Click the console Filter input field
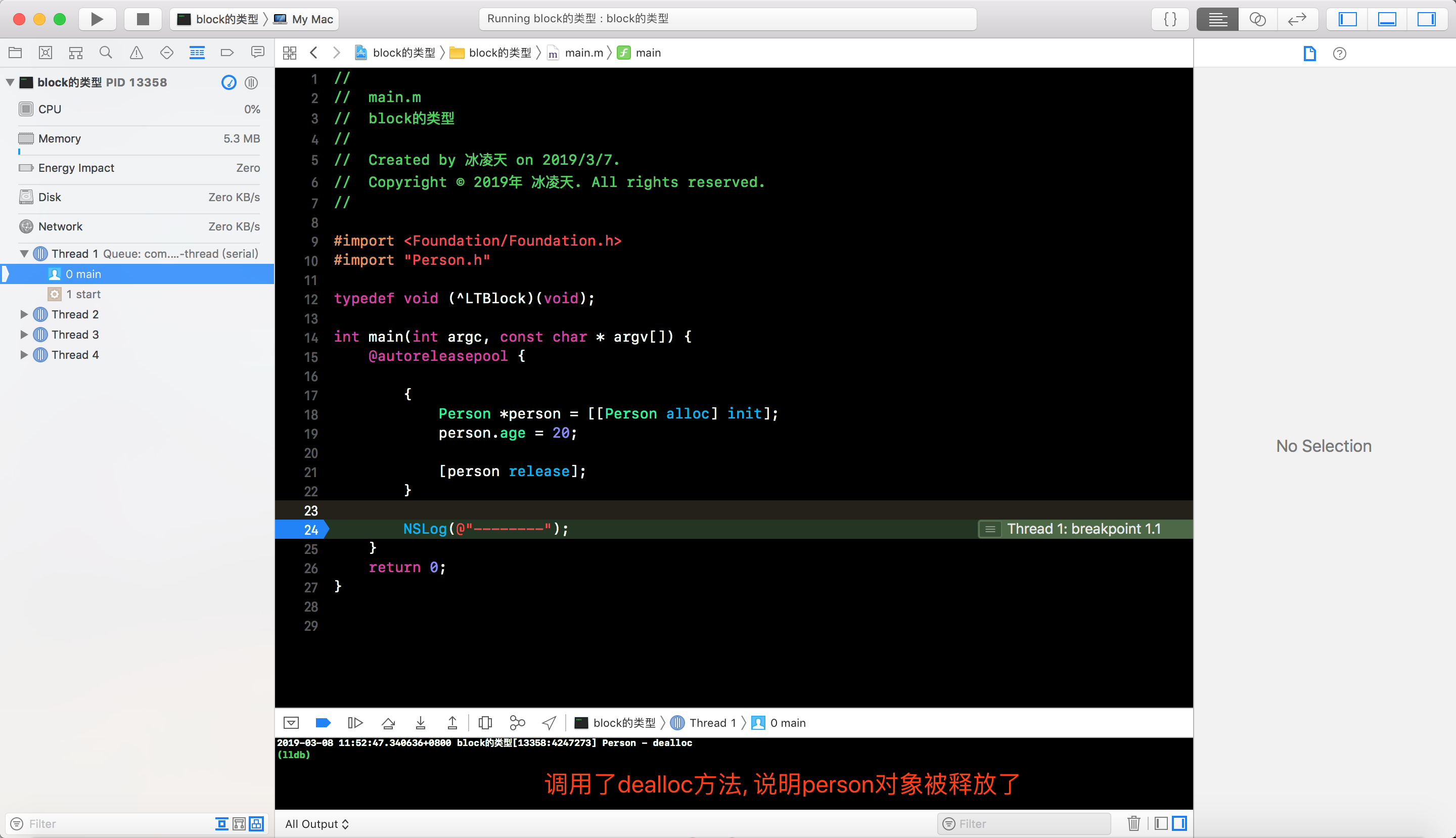 (x=1030, y=824)
